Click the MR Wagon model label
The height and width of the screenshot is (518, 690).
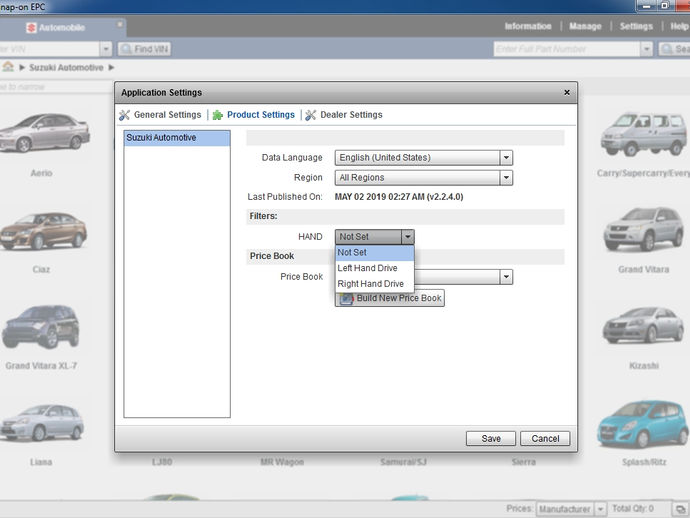pyautogui.click(x=282, y=462)
